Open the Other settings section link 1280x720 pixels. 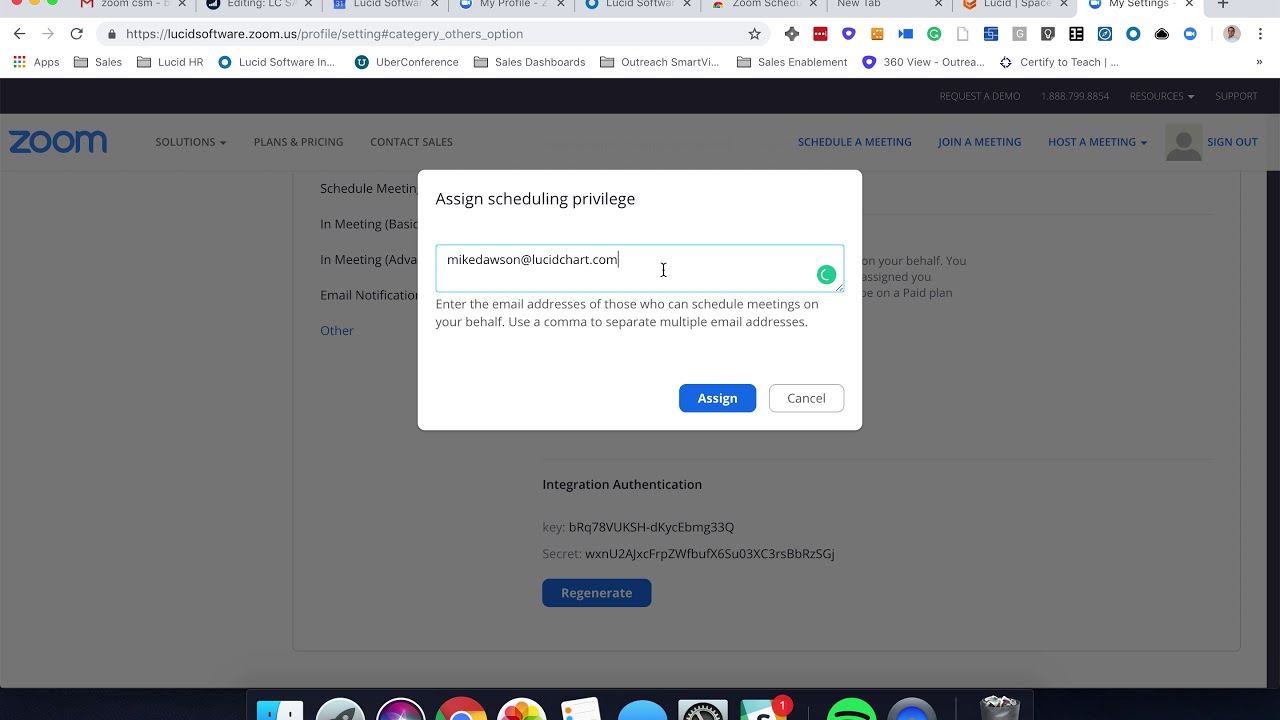(x=337, y=331)
